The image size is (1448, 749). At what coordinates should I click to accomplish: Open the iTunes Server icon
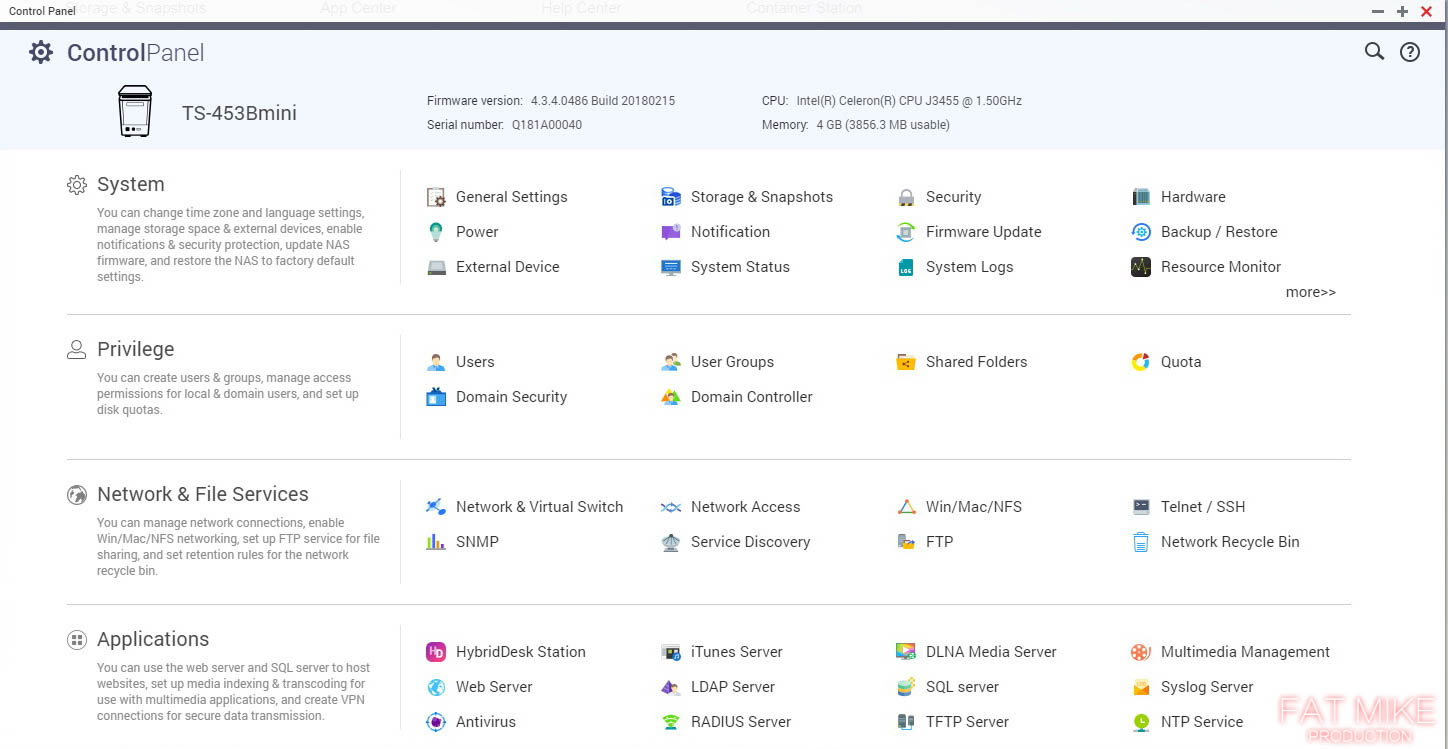[671, 652]
